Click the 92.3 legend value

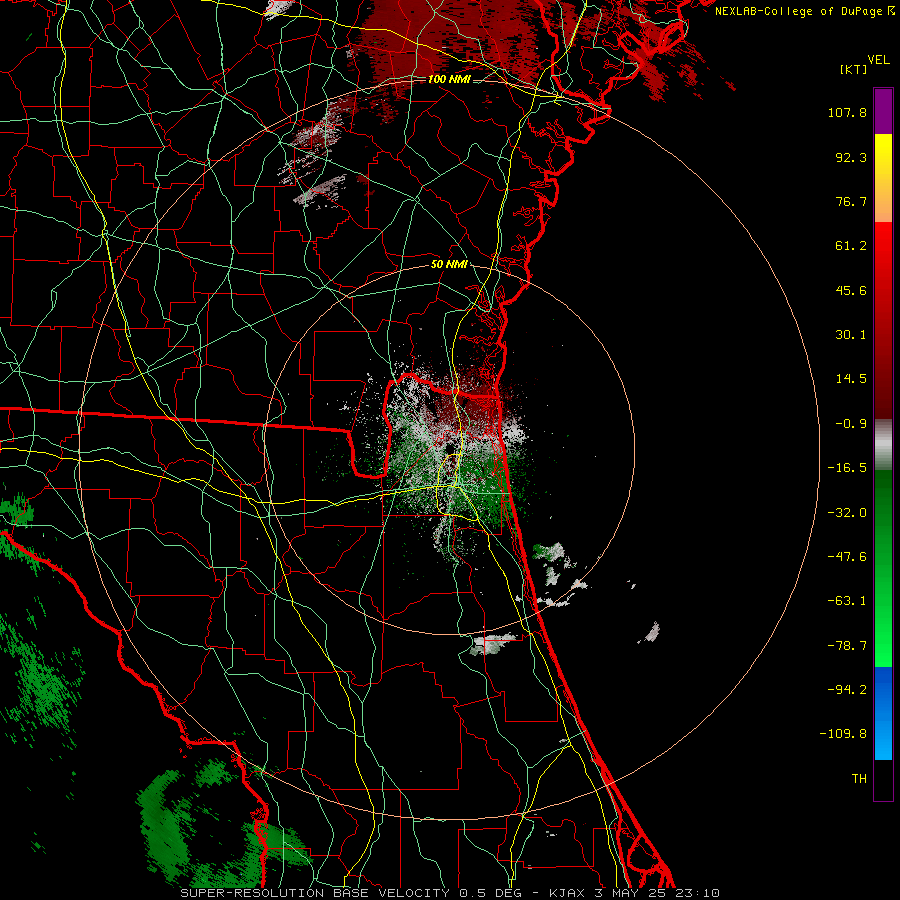click(x=851, y=157)
